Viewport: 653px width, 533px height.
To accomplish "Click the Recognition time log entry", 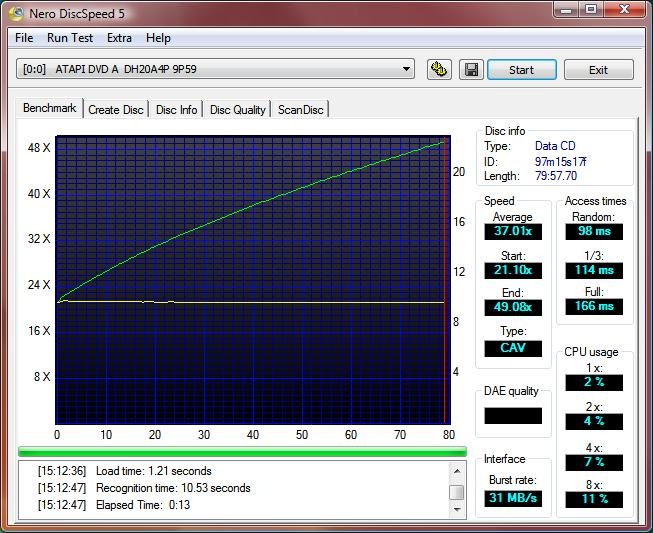I will (173, 488).
